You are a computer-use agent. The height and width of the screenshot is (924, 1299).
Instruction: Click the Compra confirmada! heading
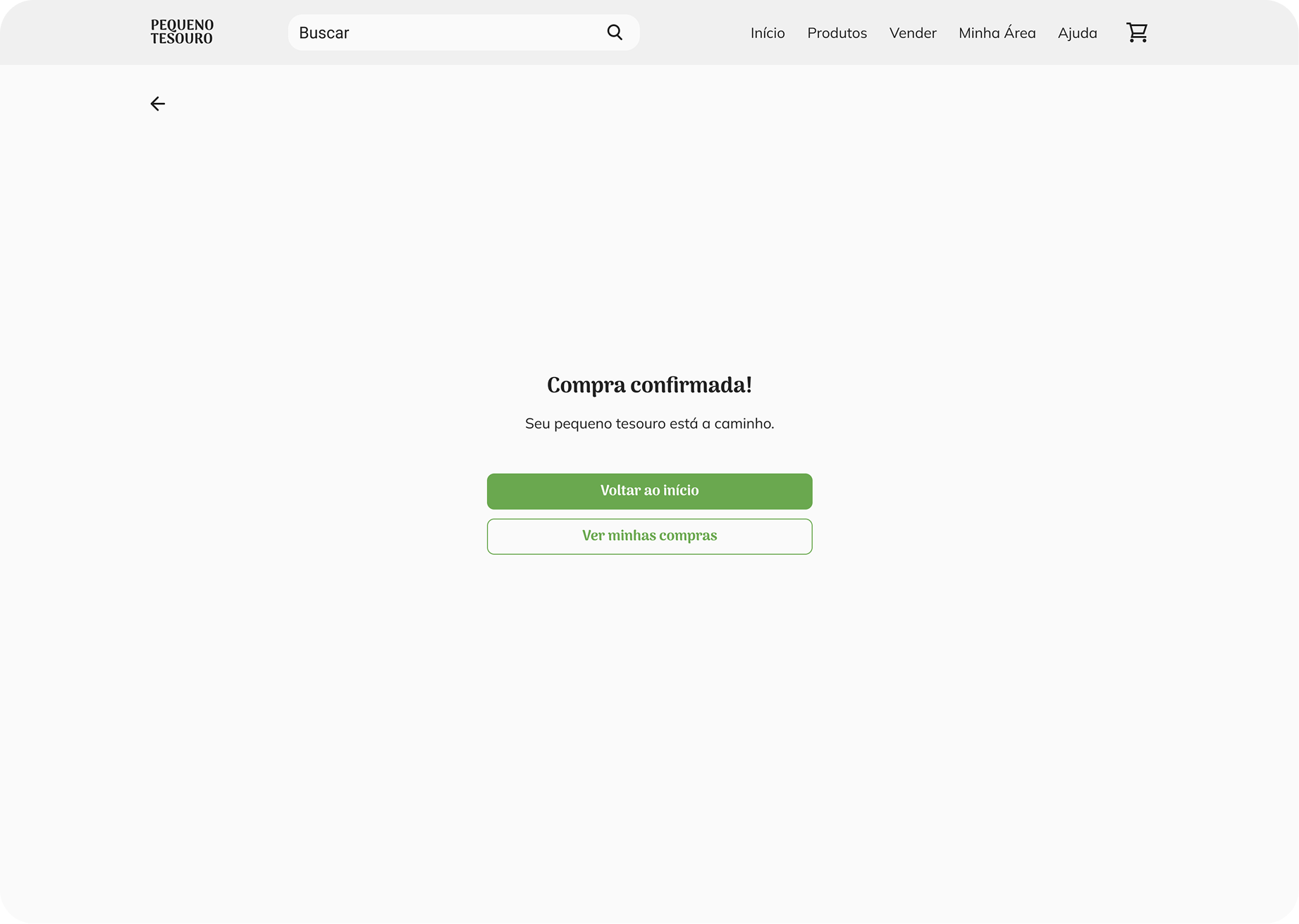pos(649,385)
